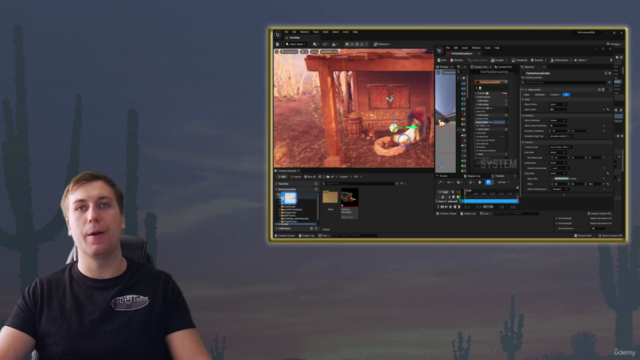Click Thumbnail in the Niagara toolbar

point(520,60)
